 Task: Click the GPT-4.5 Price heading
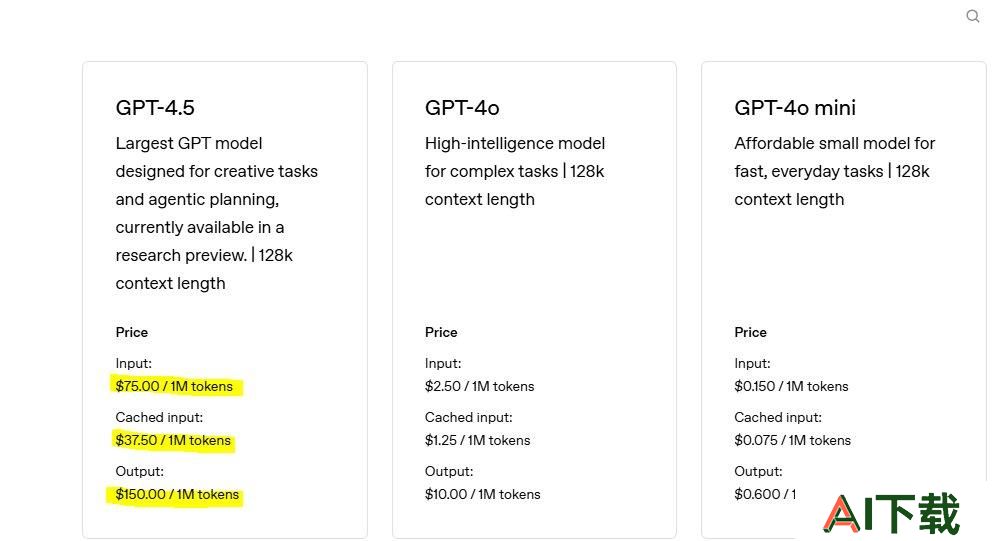(131, 332)
